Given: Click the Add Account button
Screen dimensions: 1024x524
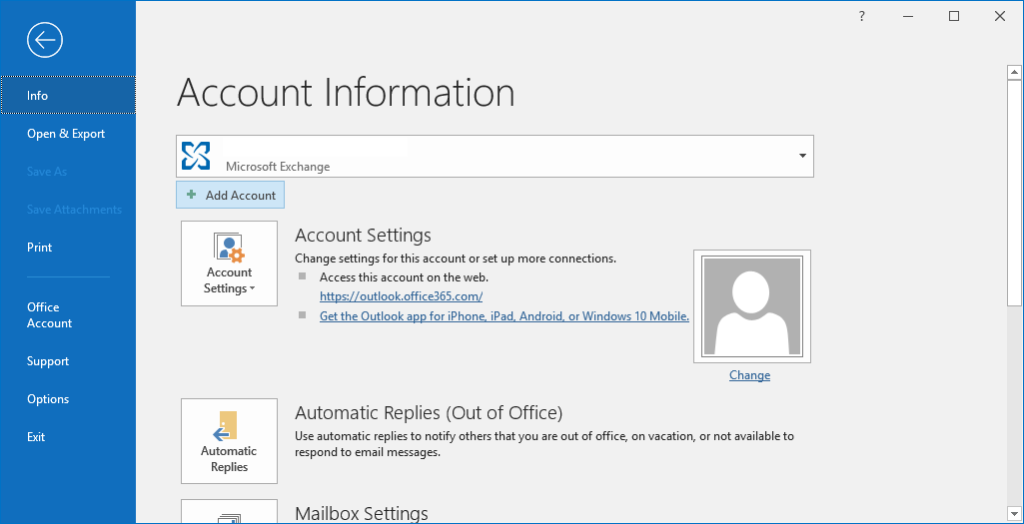Looking at the screenshot, I should [x=230, y=195].
